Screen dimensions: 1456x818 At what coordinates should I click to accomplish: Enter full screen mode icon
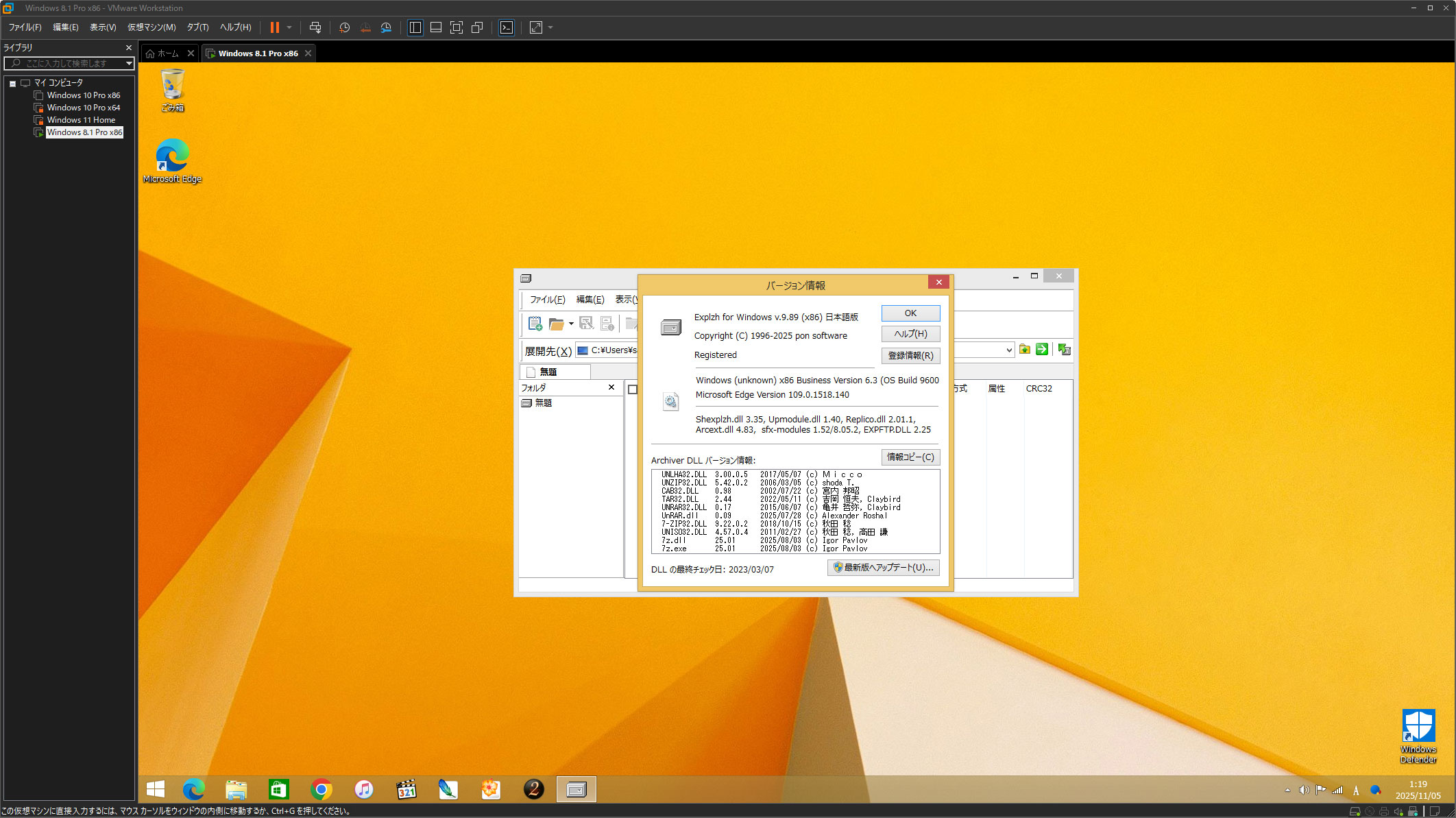pos(457,27)
